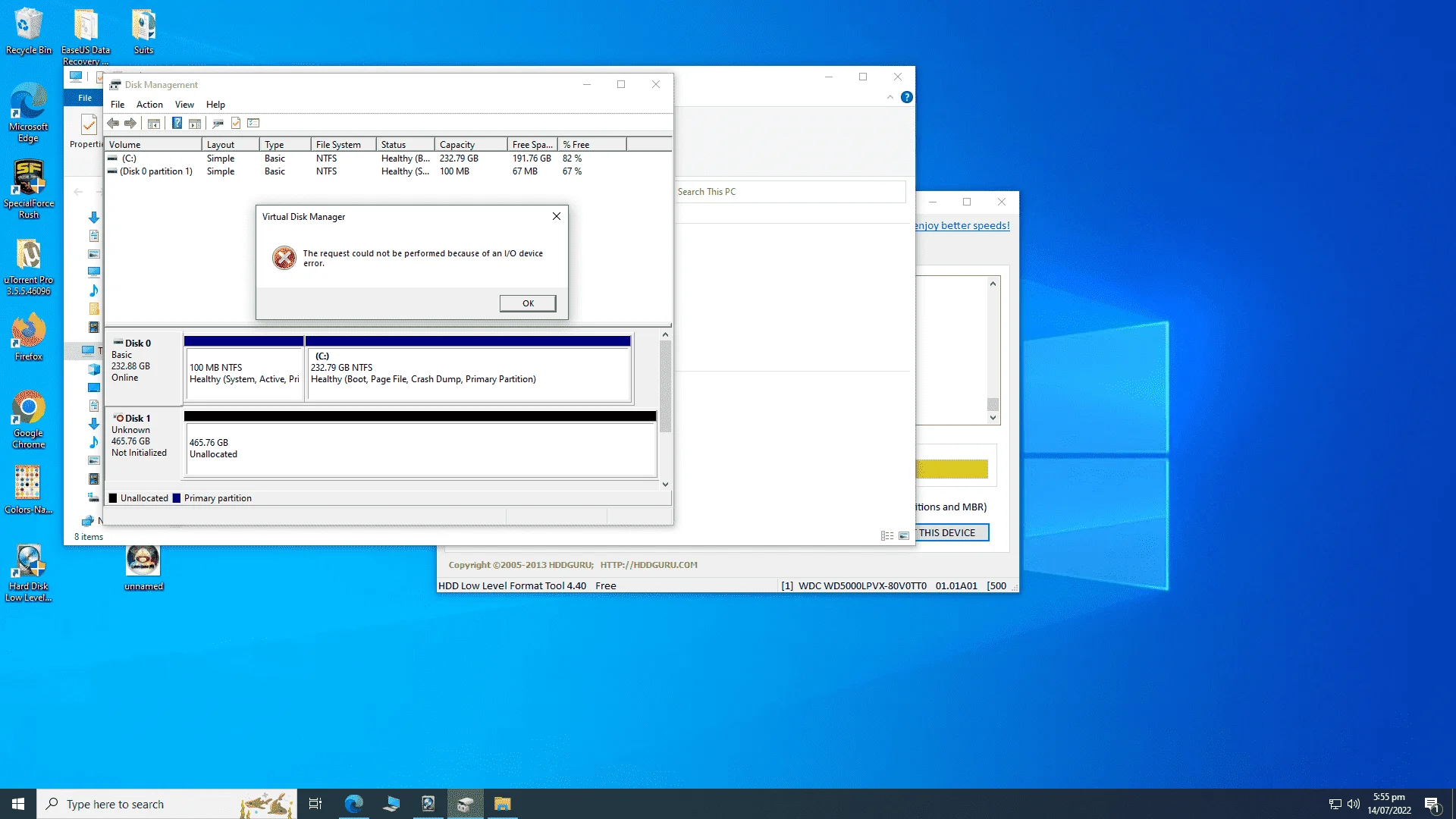Collapse the File Explorer ribbon chevron

(890, 97)
